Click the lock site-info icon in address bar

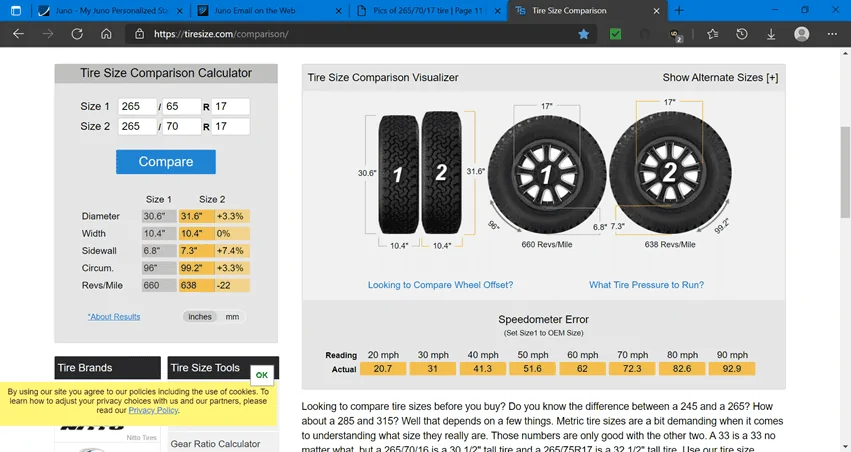(x=139, y=34)
